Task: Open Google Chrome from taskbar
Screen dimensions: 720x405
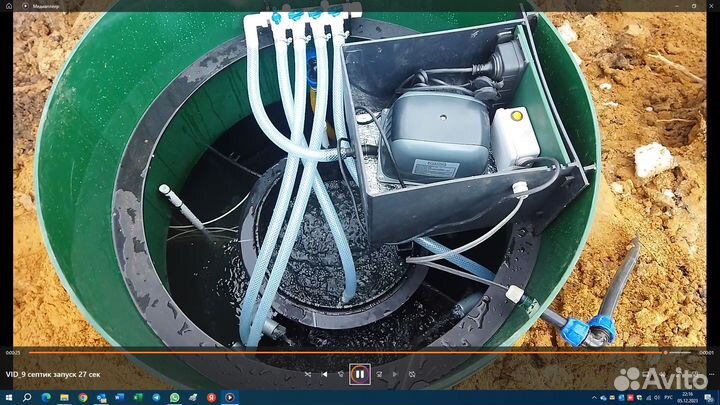Action: [83, 397]
